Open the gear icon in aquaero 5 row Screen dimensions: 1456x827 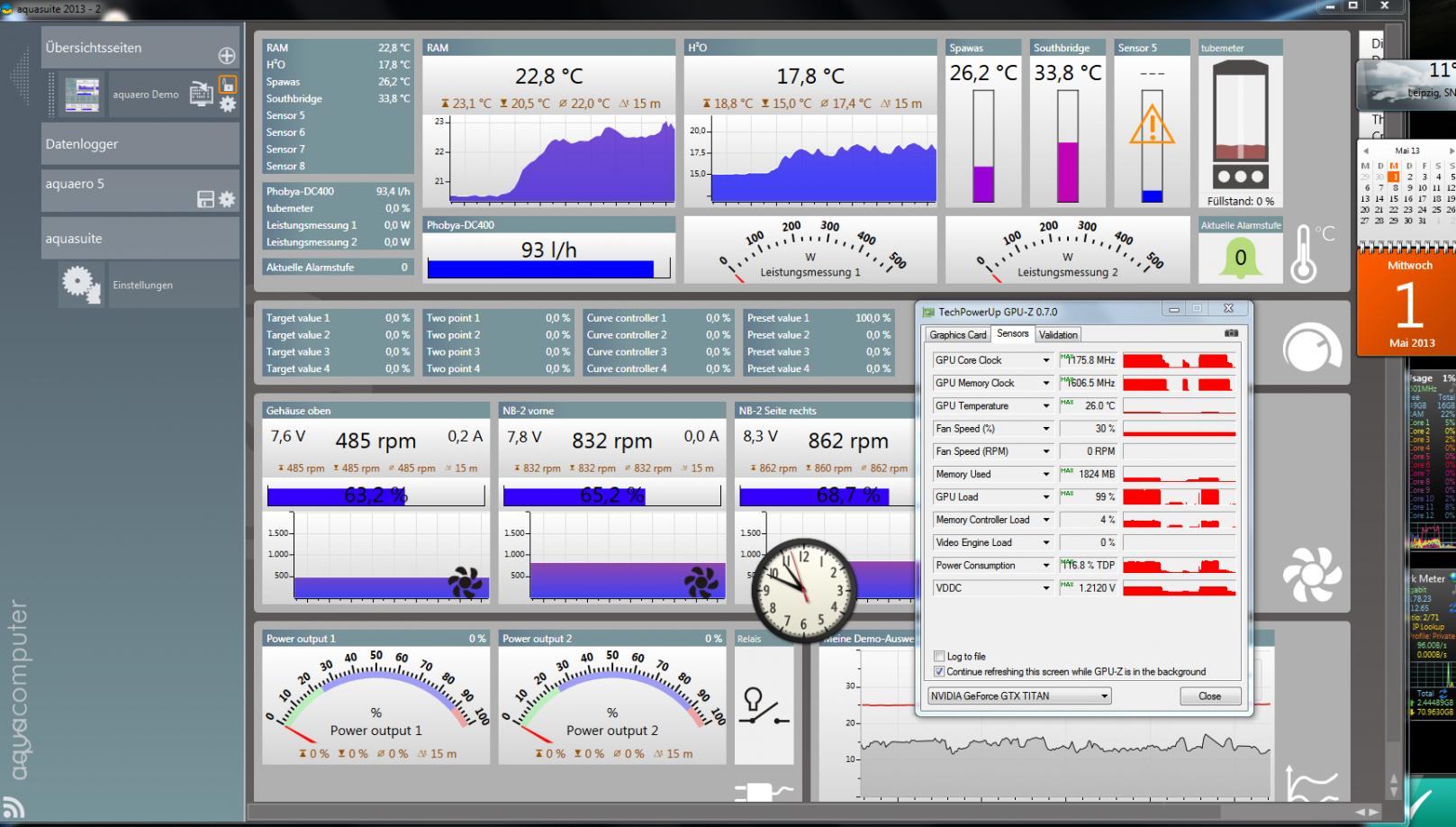227,200
